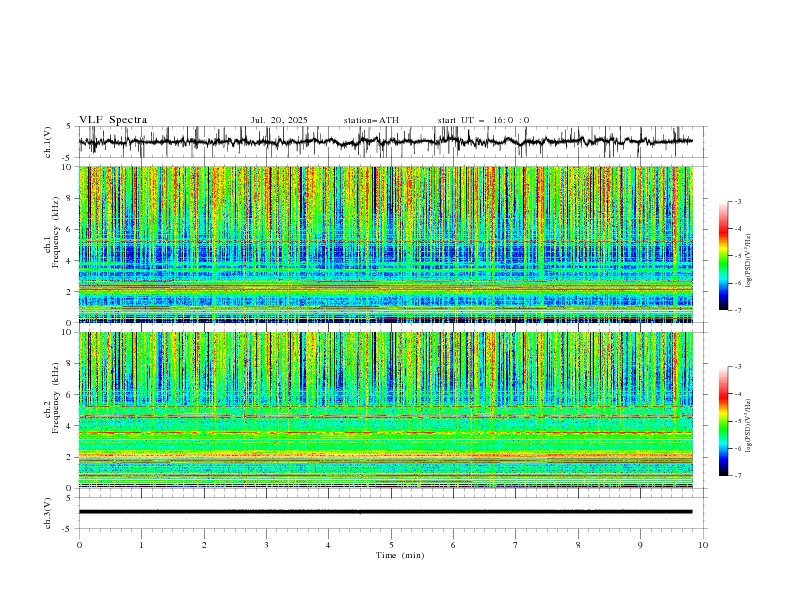Image resolution: width=792 pixels, height=612 pixels.
Task: Click the 'VLF Spectra' title text
Action: coord(113,120)
